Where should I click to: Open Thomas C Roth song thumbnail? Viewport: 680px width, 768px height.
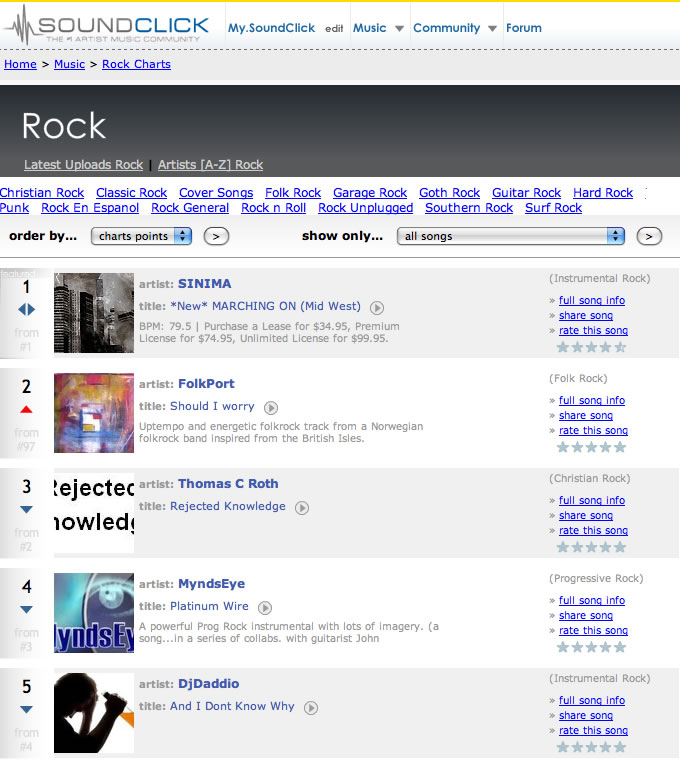tap(94, 513)
